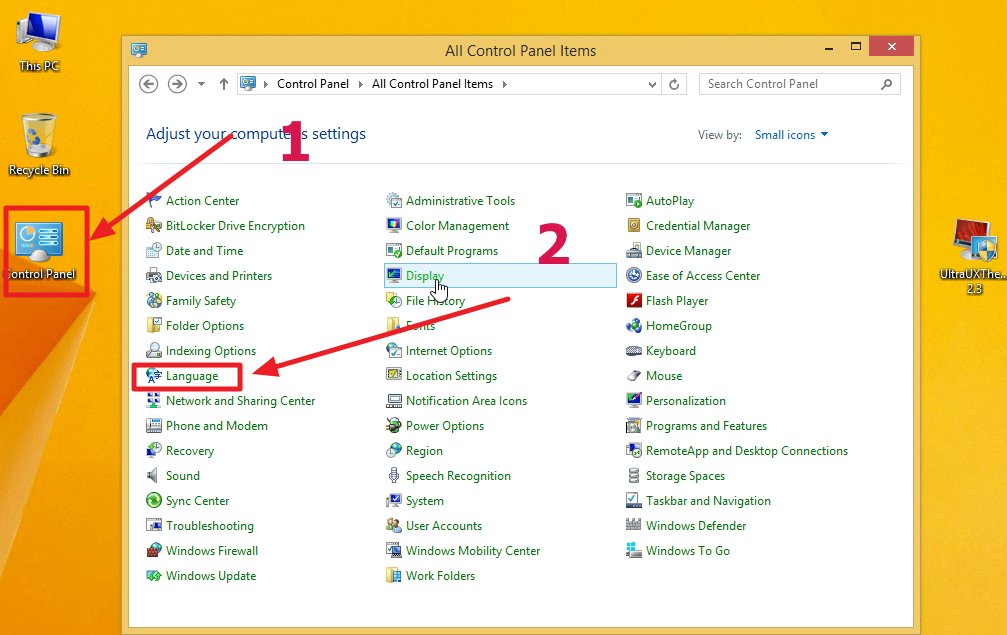Open the UltraUXTheme desktop shortcut
1007x635 pixels.
click(x=974, y=256)
